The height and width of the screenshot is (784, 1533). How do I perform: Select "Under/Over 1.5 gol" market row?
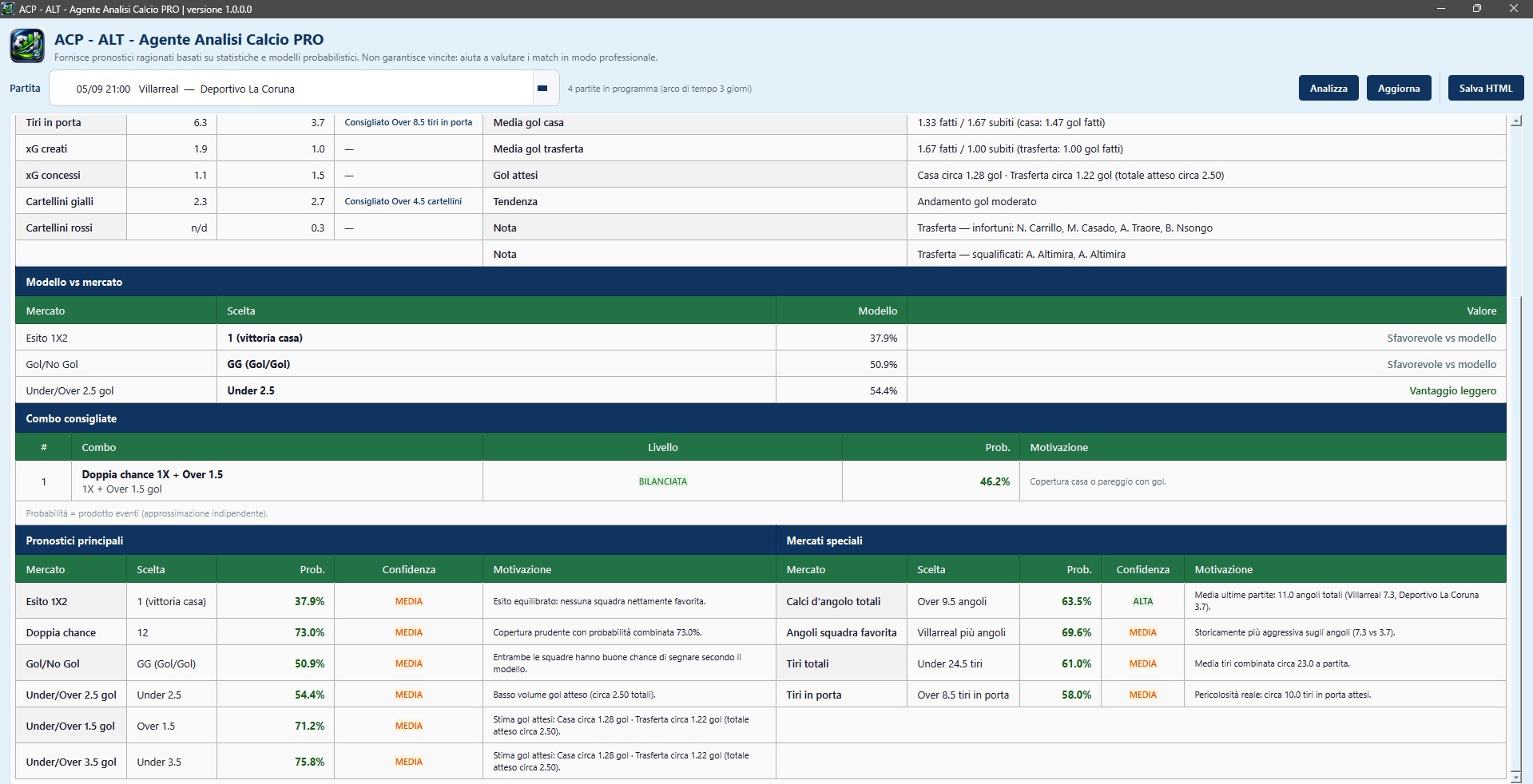point(70,726)
